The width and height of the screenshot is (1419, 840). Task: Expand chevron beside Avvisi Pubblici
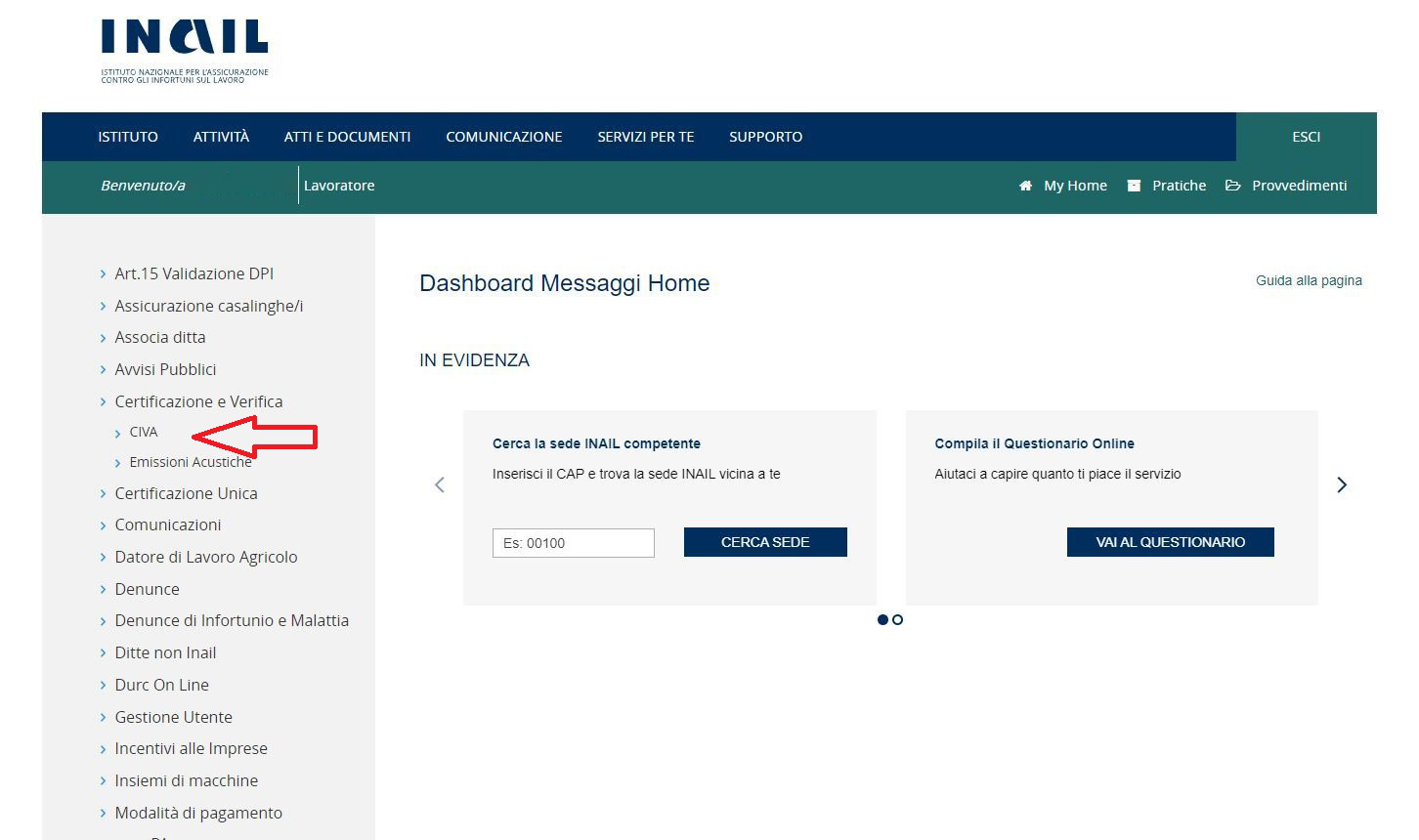tap(103, 370)
